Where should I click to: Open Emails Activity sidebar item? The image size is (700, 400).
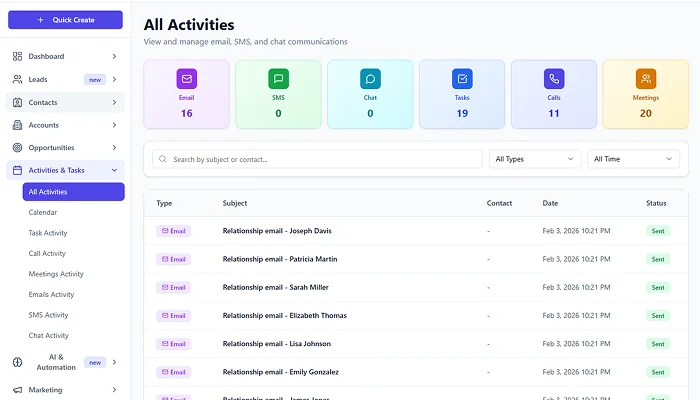click(51, 294)
